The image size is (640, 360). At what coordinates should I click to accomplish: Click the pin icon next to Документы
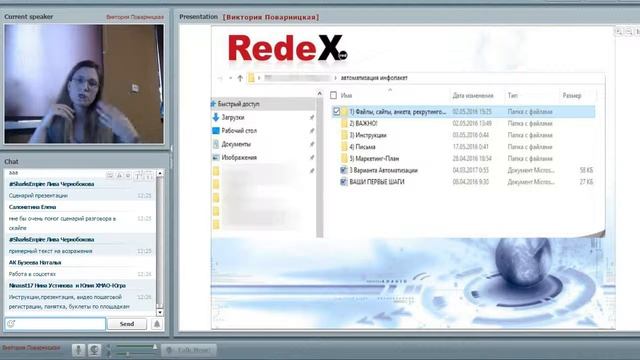[x=312, y=144]
